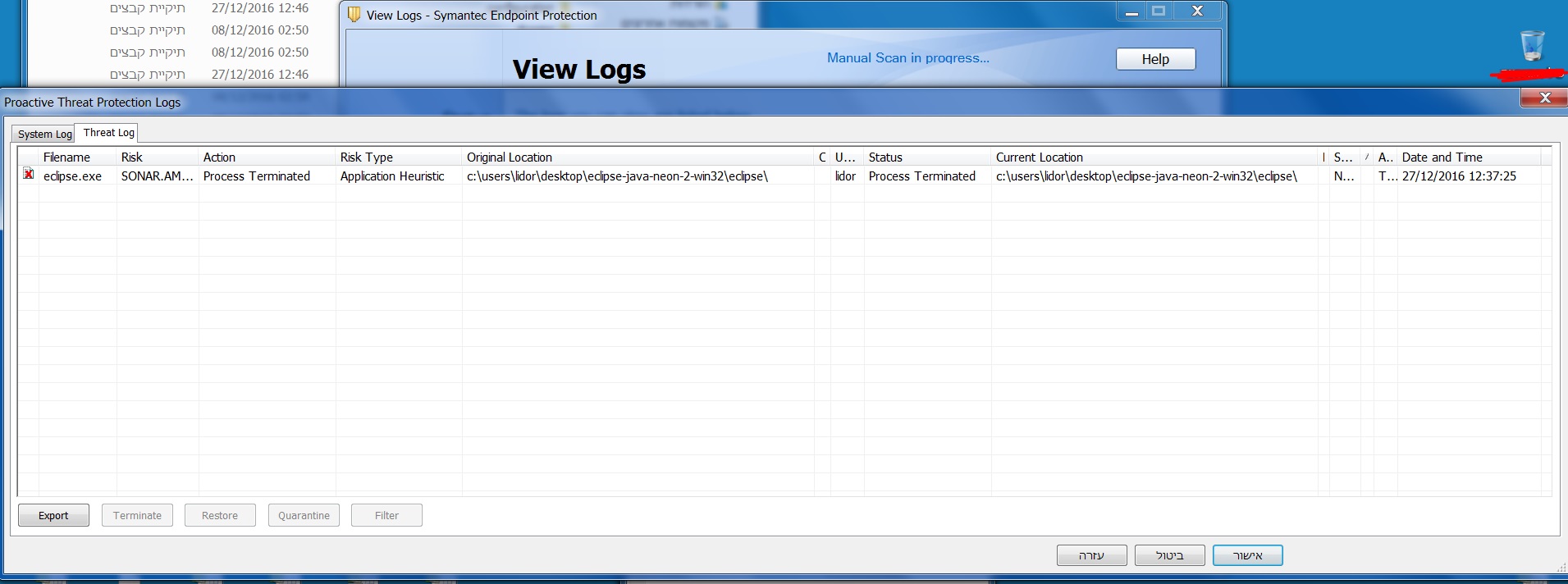
Task: Sort by the Current Location column header
Action: pos(1156,157)
